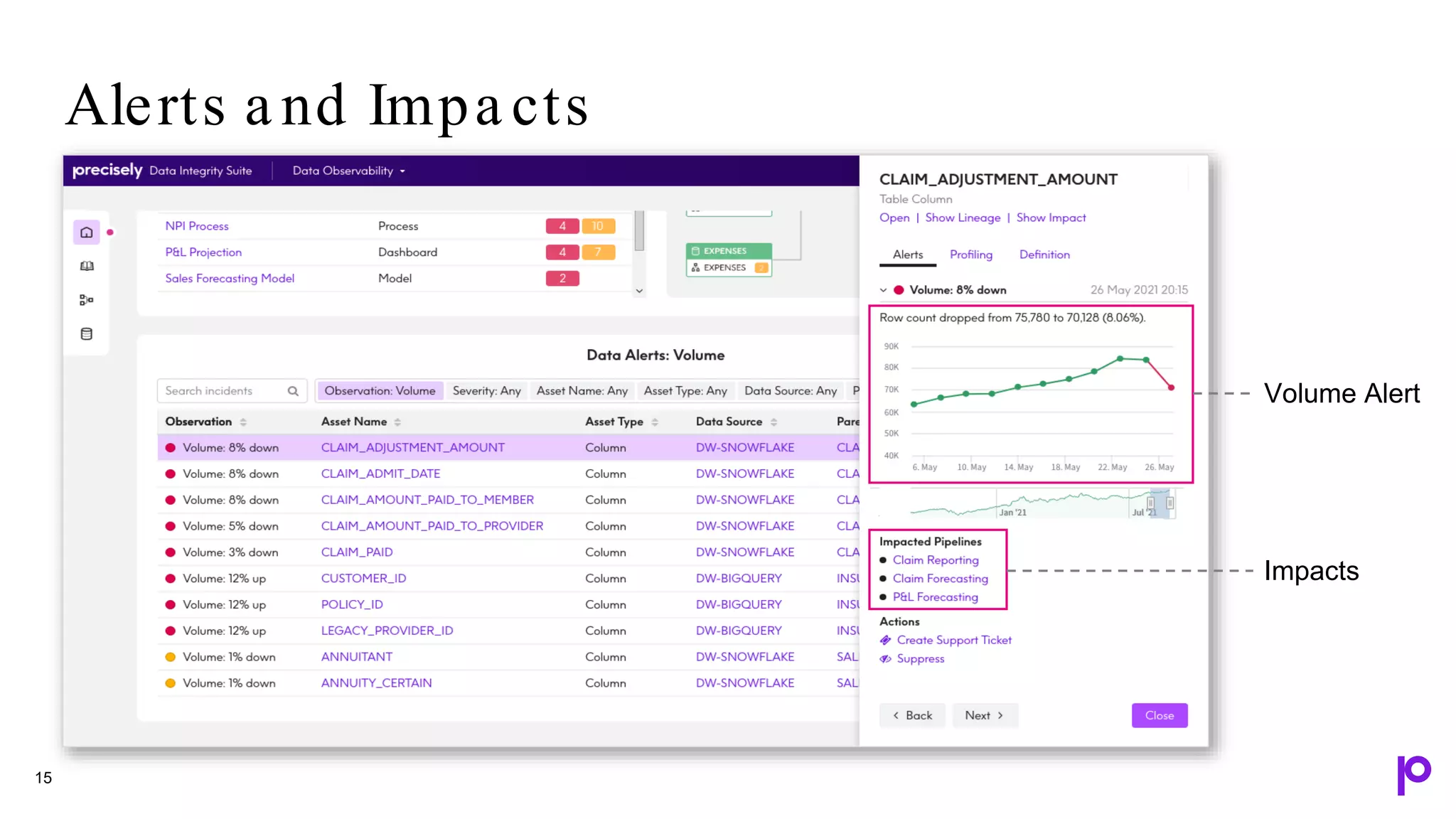Click the Precisely logo in header
The width and height of the screenshot is (1456, 819).
point(107,171)
